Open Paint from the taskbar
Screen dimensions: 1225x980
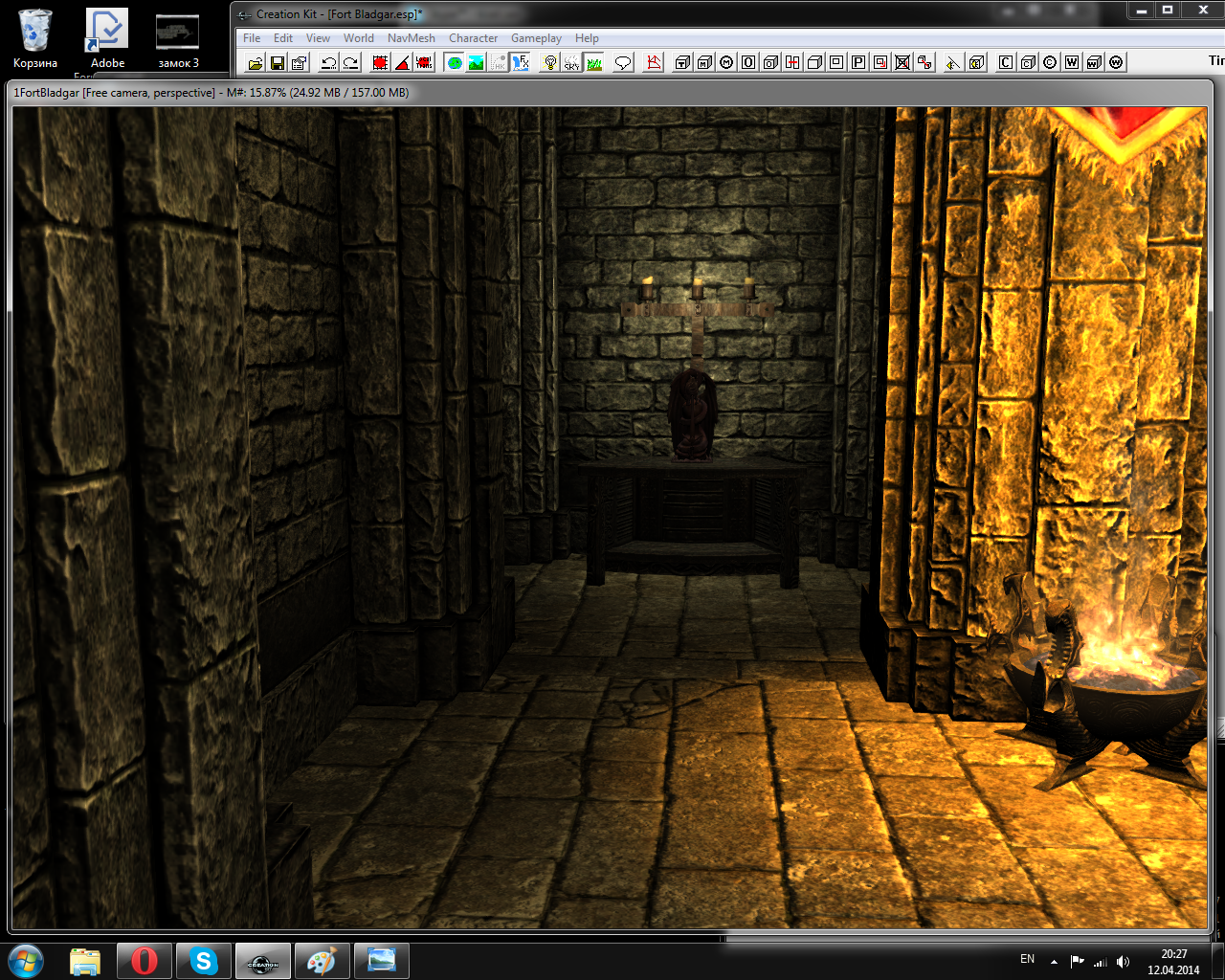tap(322, 961)
